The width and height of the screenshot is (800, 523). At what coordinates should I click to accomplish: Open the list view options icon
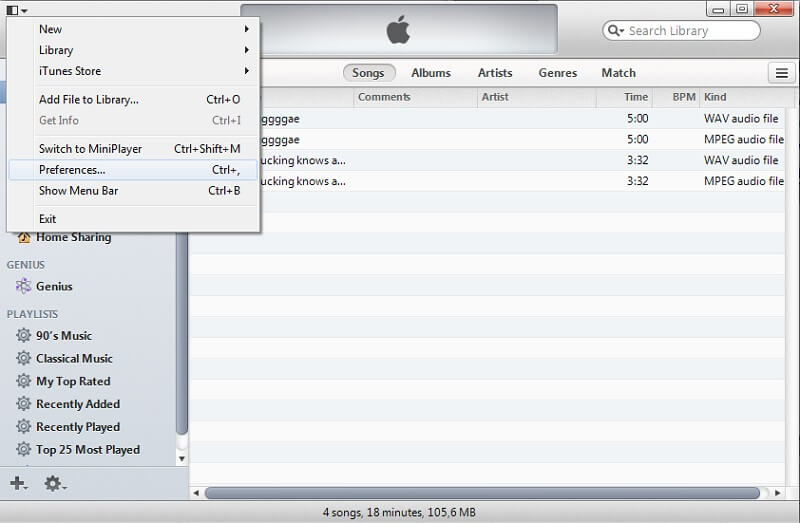click(782, 73)
